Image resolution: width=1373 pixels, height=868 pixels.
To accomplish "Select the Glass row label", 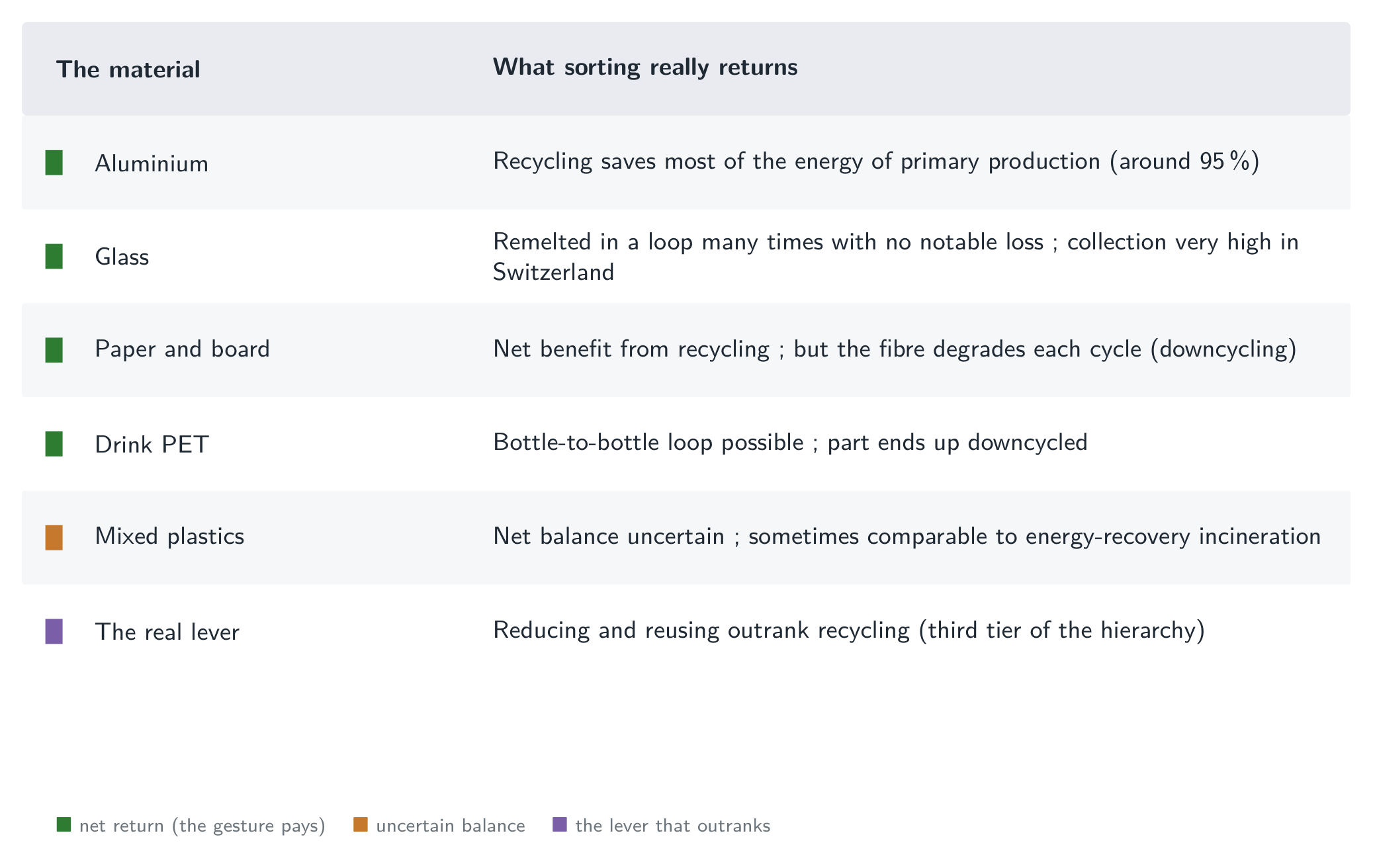I will point(122,257).
